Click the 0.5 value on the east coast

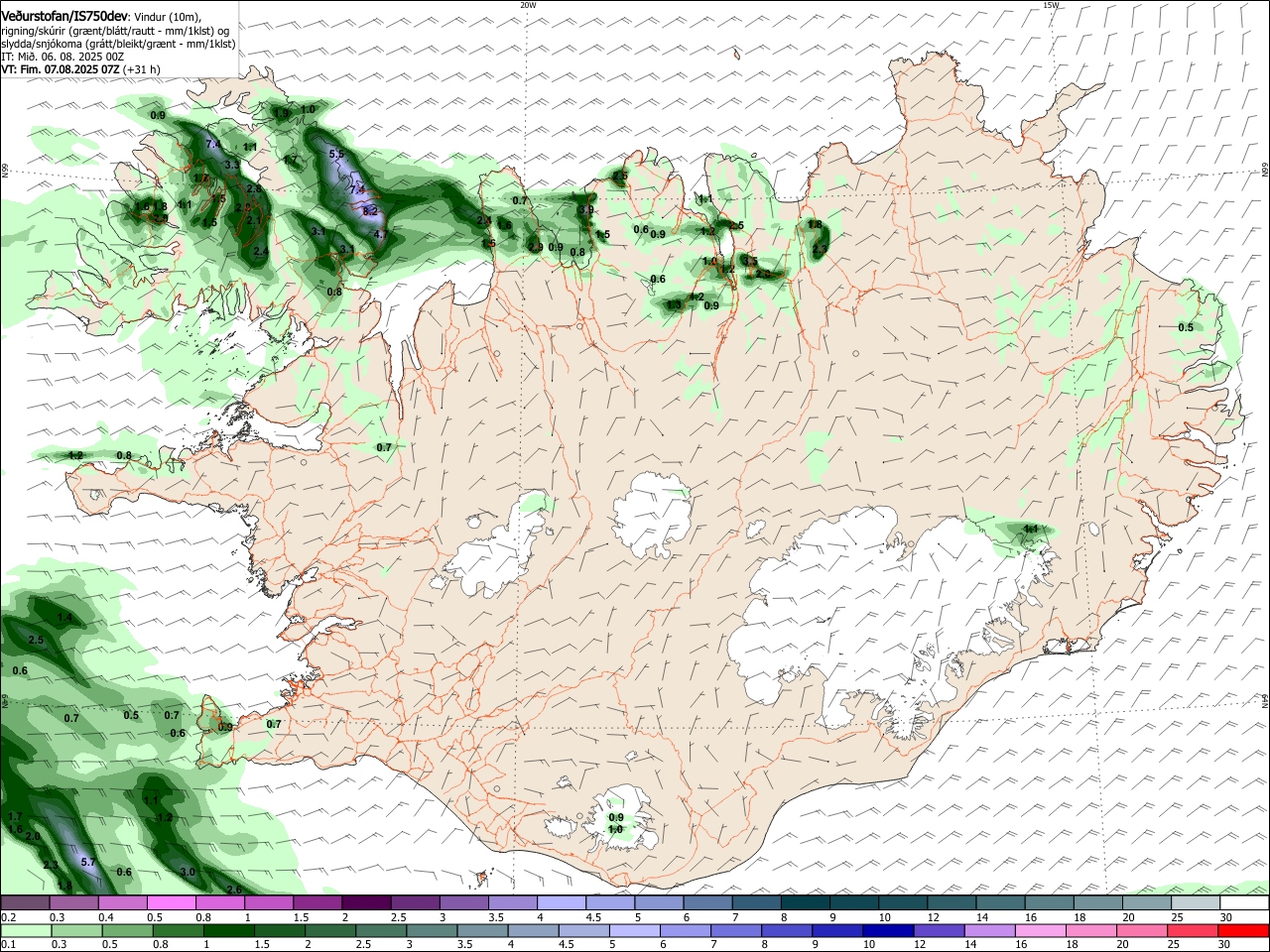pos(1186,327)
